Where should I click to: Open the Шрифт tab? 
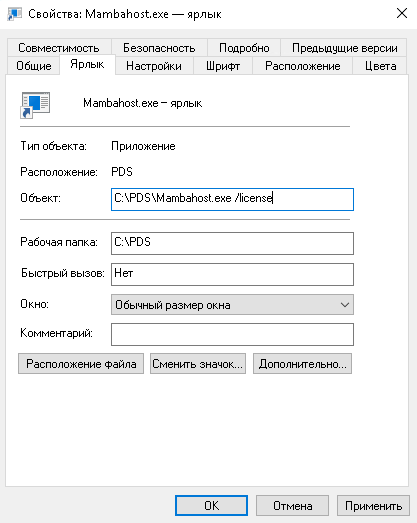(x=223, y=66)
